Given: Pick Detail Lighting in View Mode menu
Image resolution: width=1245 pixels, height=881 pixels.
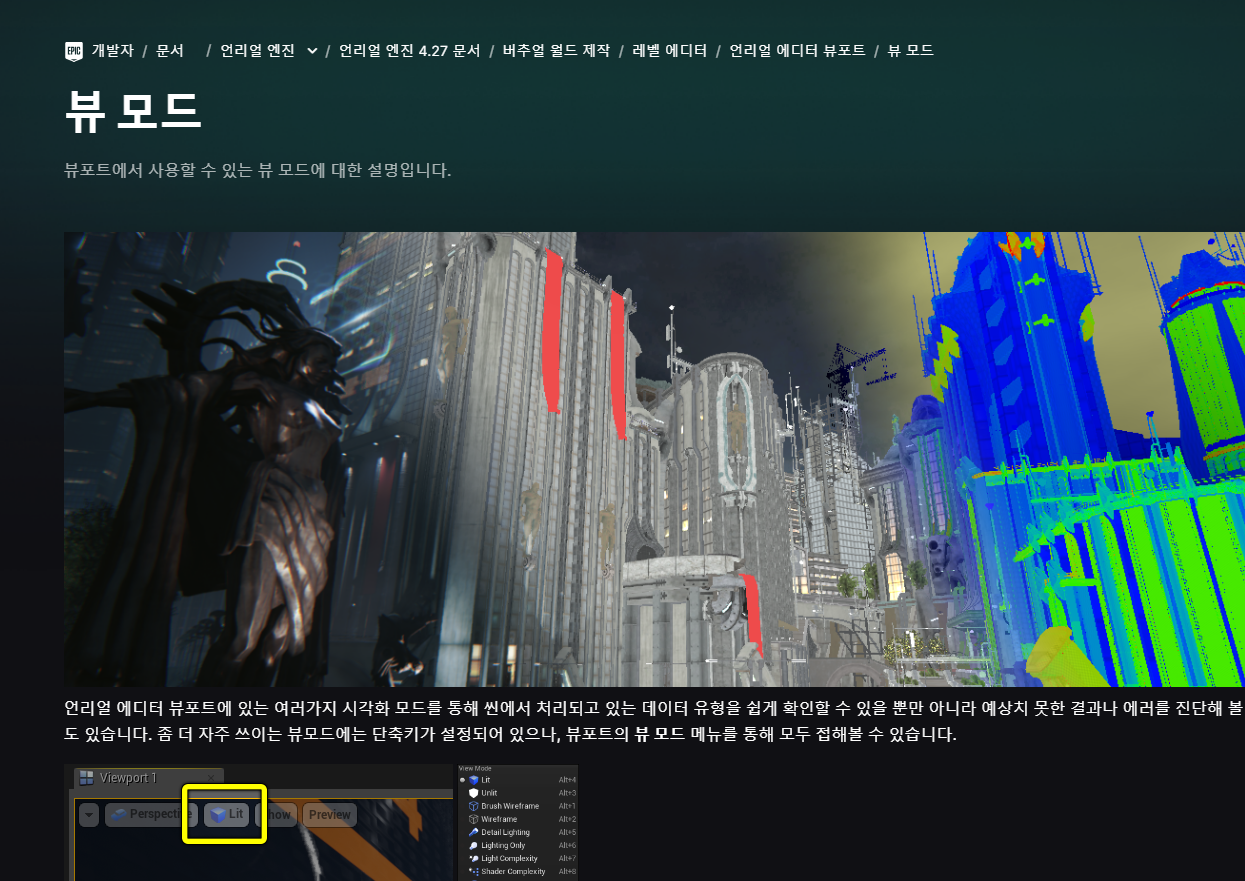Looking at the screenshot, I should [517, 832].
